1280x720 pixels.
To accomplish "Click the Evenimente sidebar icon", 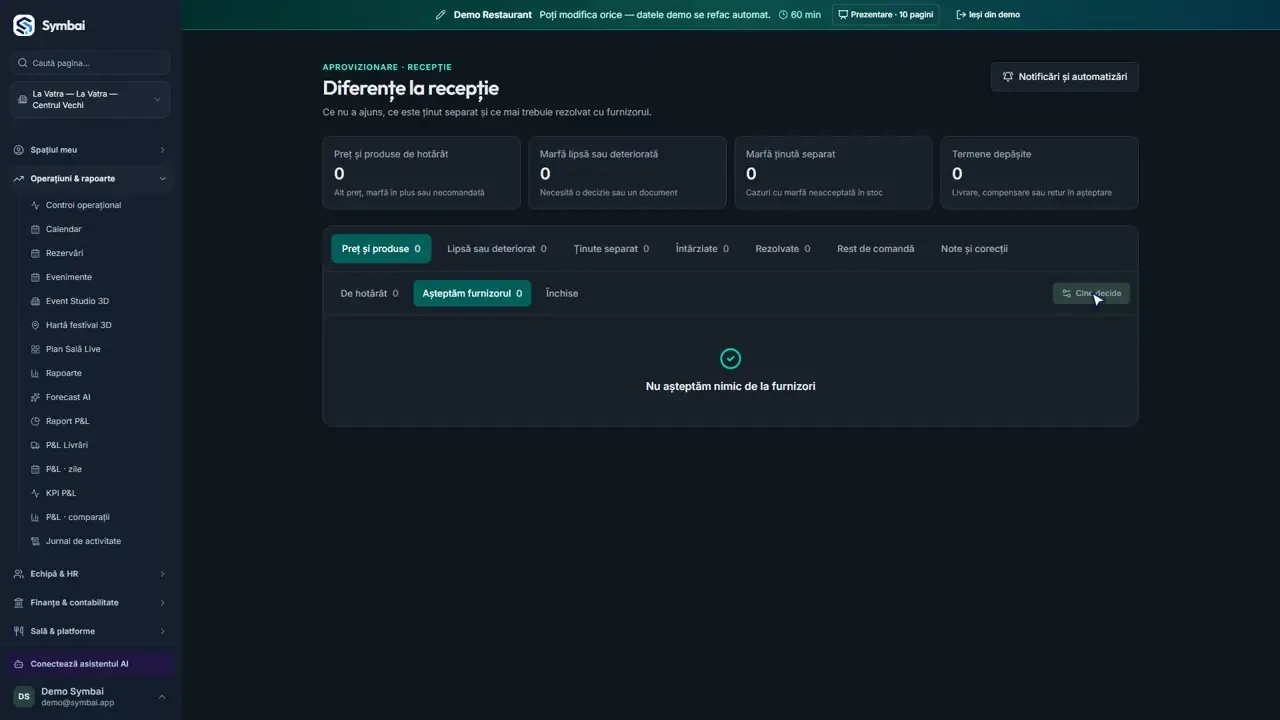I will (36, 277).
